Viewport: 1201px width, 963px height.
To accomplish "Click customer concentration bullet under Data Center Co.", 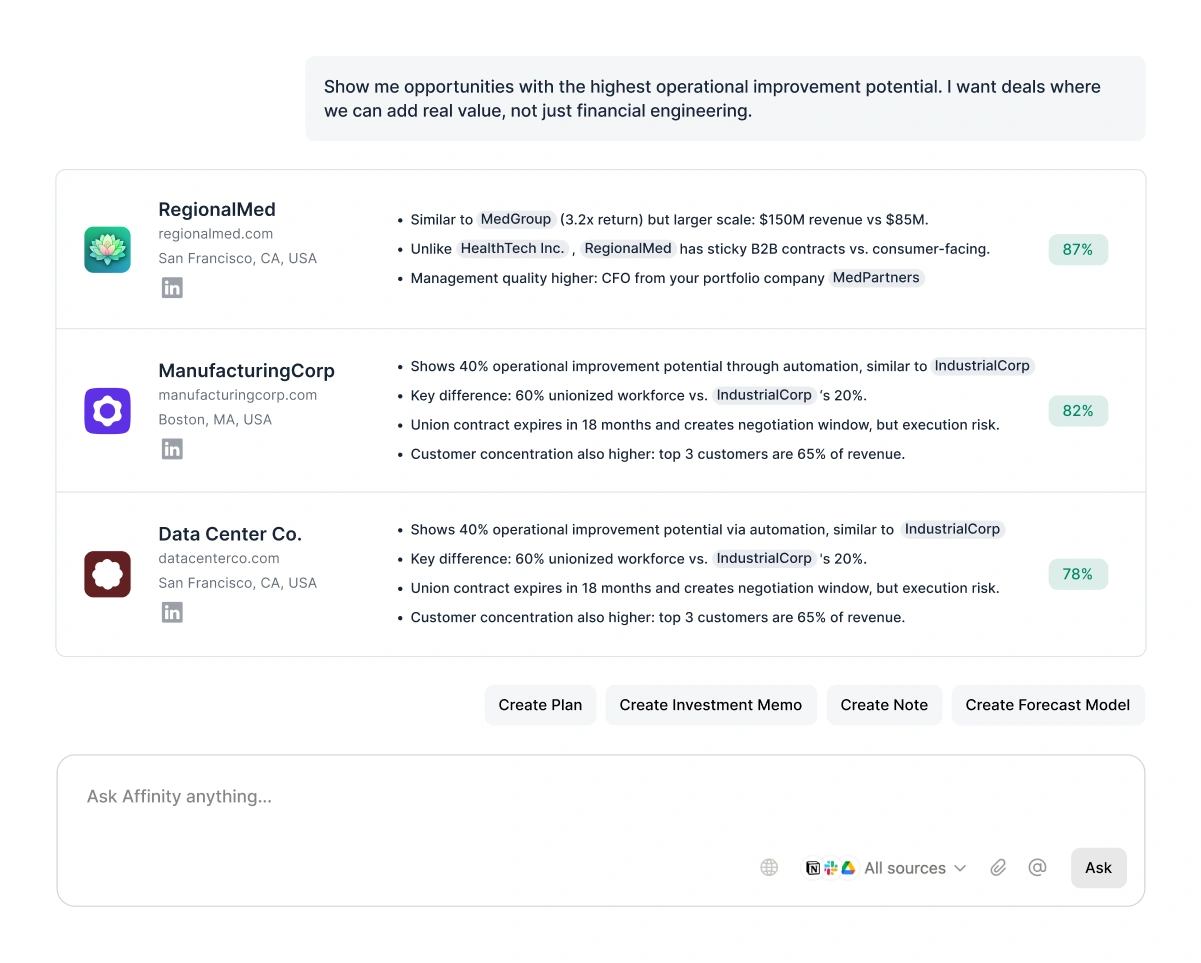I will (657, 618).
